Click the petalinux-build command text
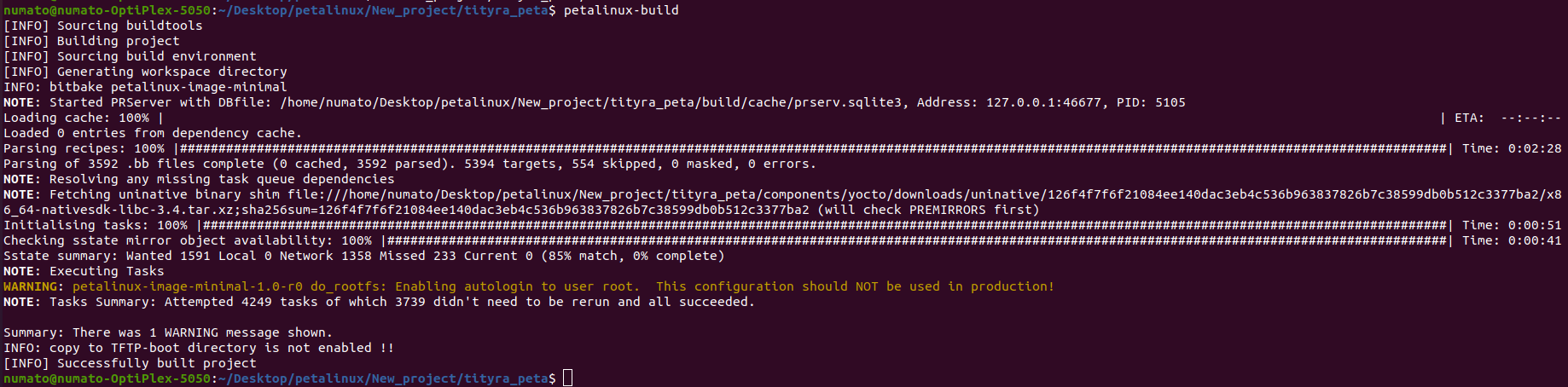Screen dimensions: 1568x387 [x=621, y=10]
